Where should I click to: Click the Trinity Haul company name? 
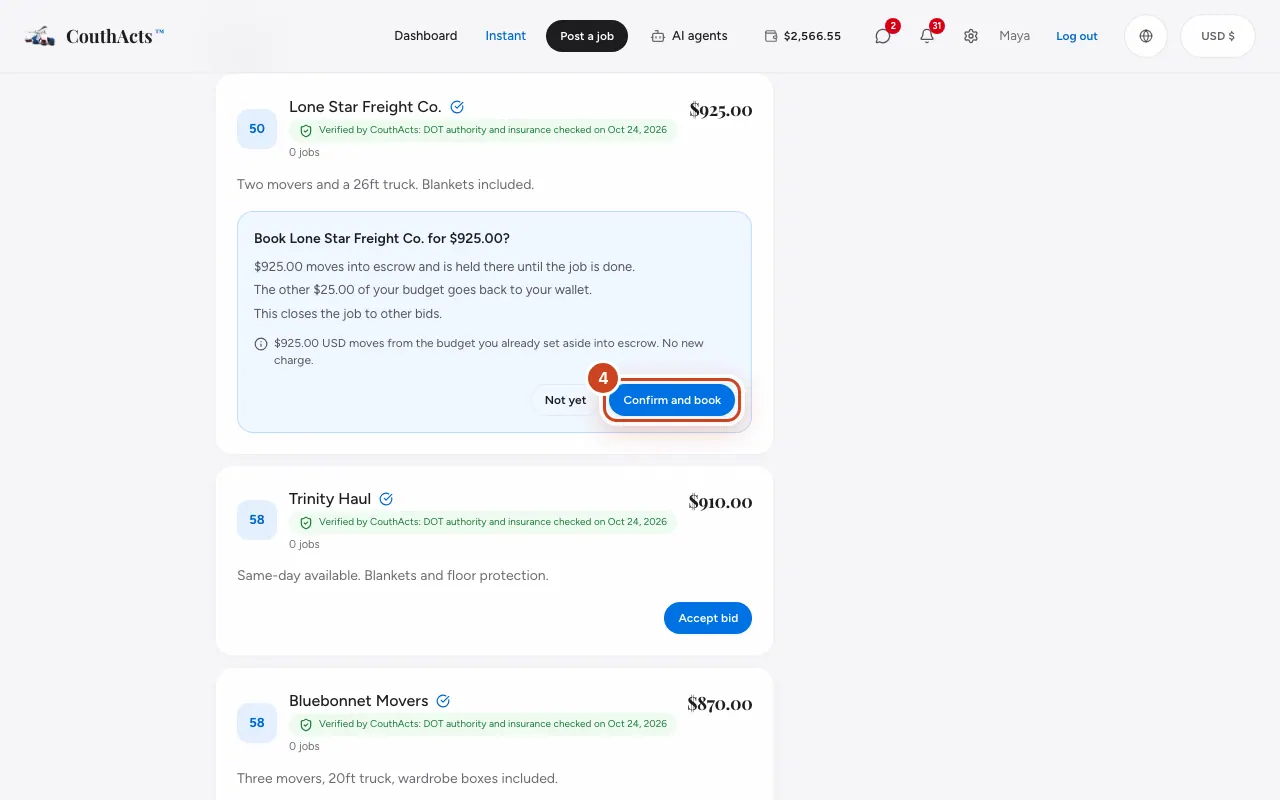pyautogui.click(x=330, y=499)
